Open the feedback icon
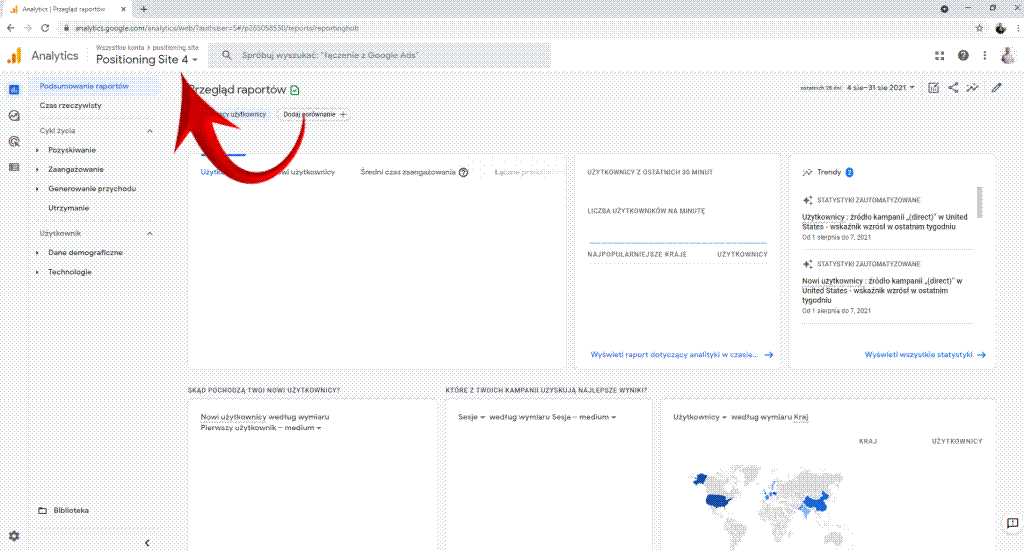1024x551 pixels. point(1012,523)
